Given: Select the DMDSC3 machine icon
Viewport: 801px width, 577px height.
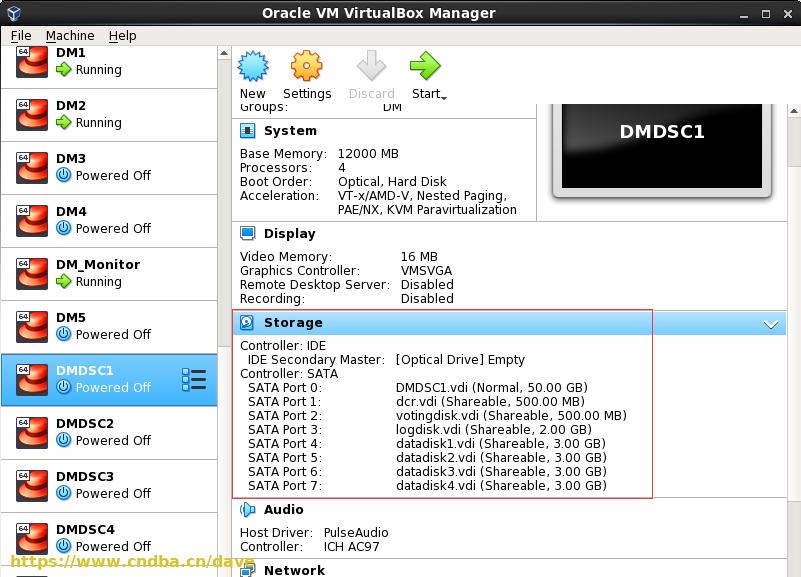Looking at the screenshot, I should 32,486.
